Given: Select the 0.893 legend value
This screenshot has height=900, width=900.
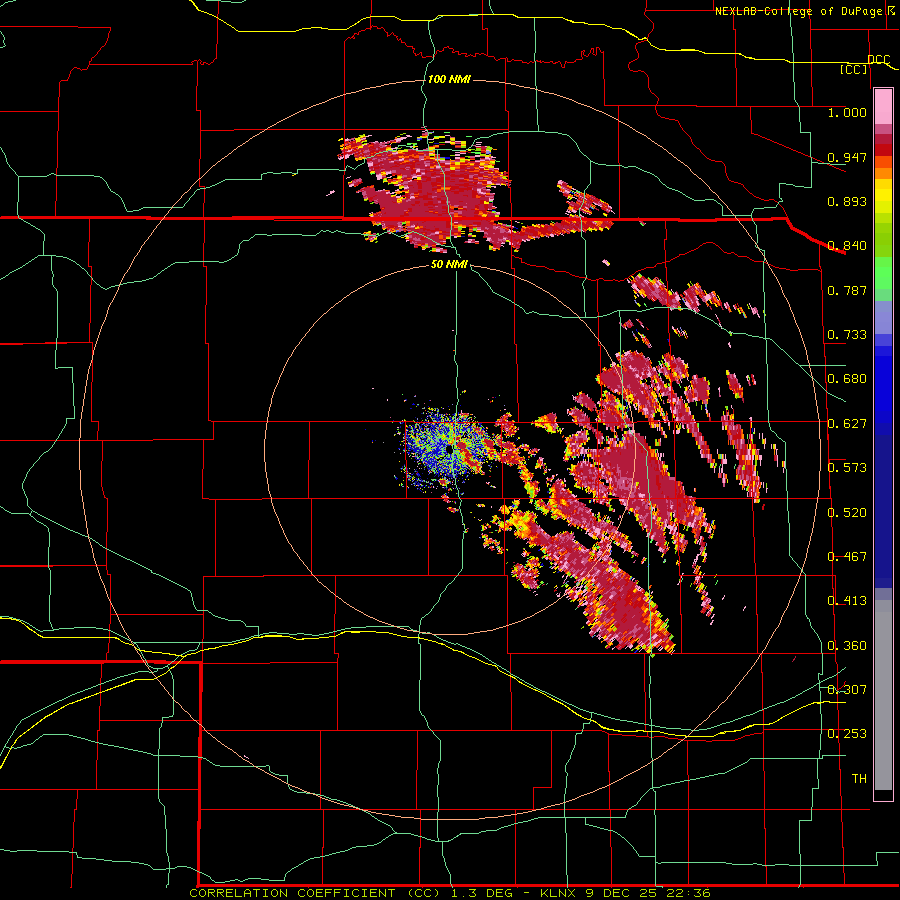Looking at the screenshot, I should point(847,201).
